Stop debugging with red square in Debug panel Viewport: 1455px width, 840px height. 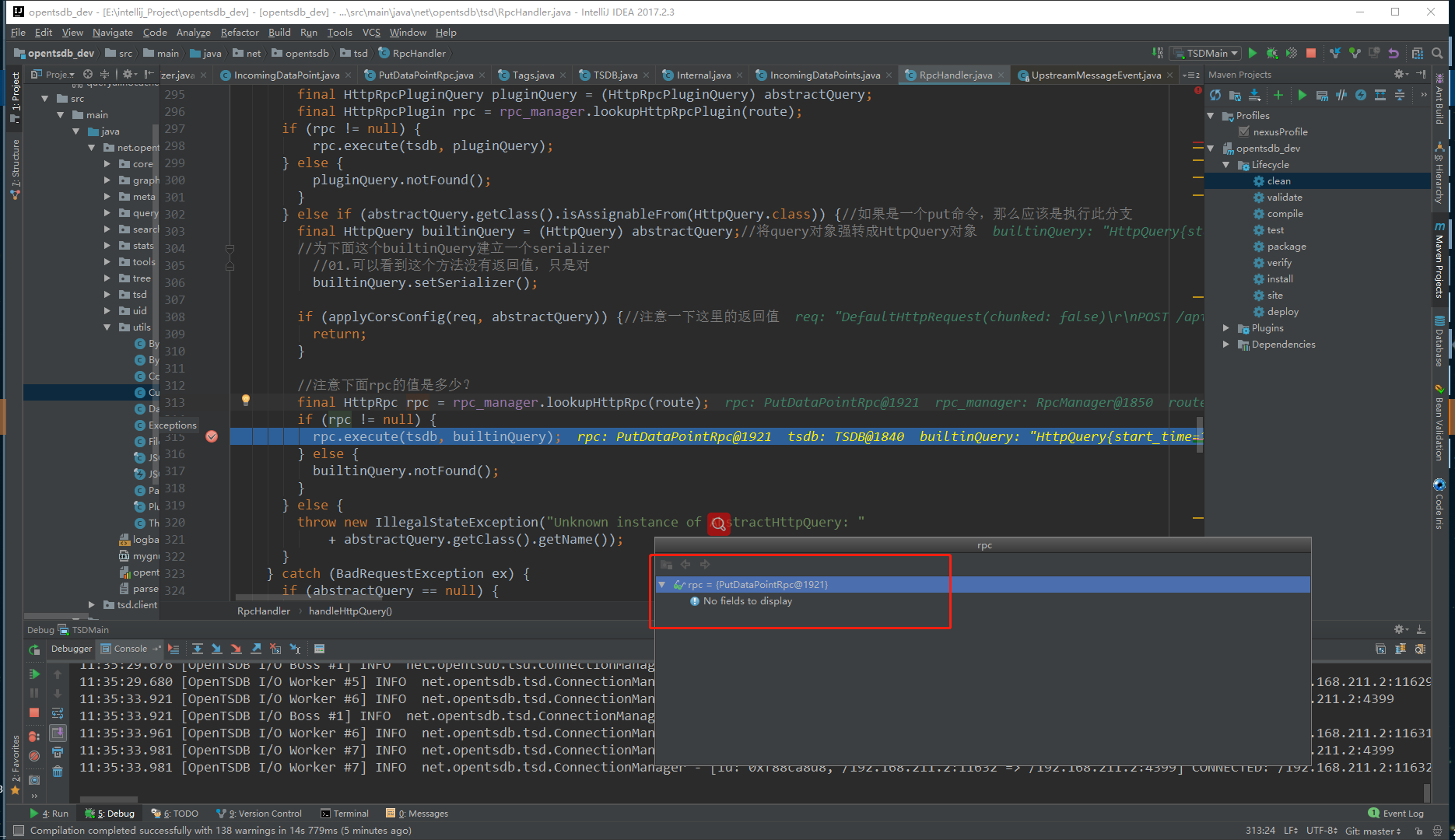point(34,712)
